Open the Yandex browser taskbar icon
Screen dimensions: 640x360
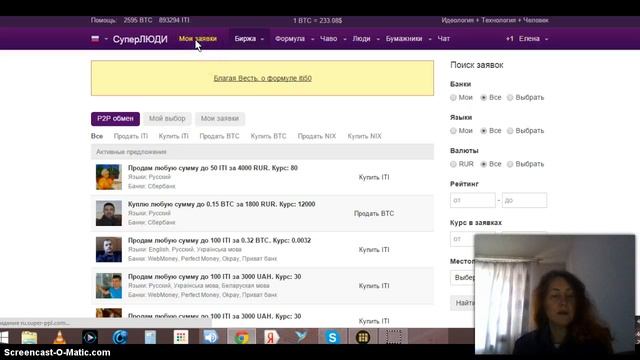tap(271, 337)
